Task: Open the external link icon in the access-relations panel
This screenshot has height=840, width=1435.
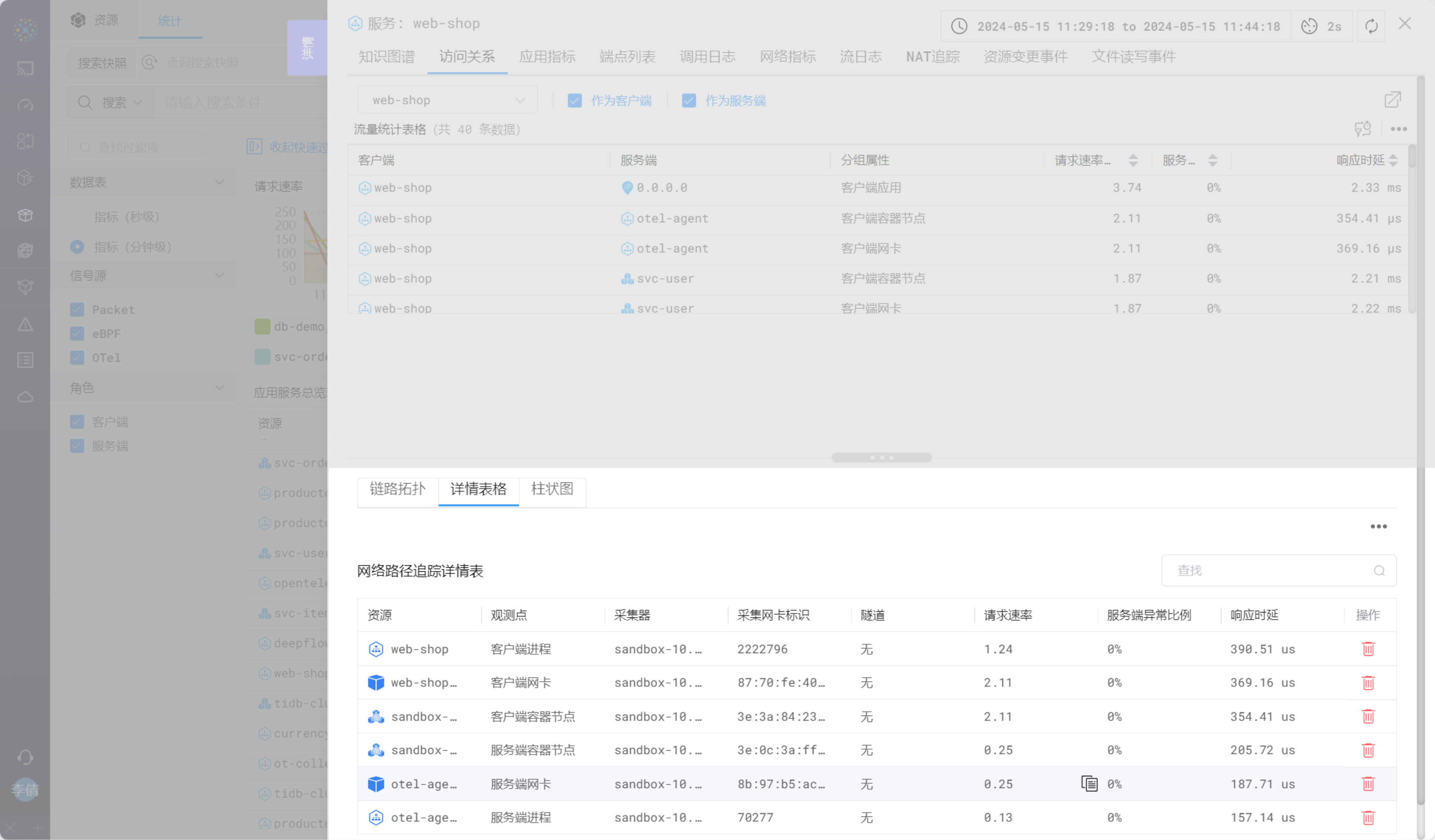Action: [1392, 100]
